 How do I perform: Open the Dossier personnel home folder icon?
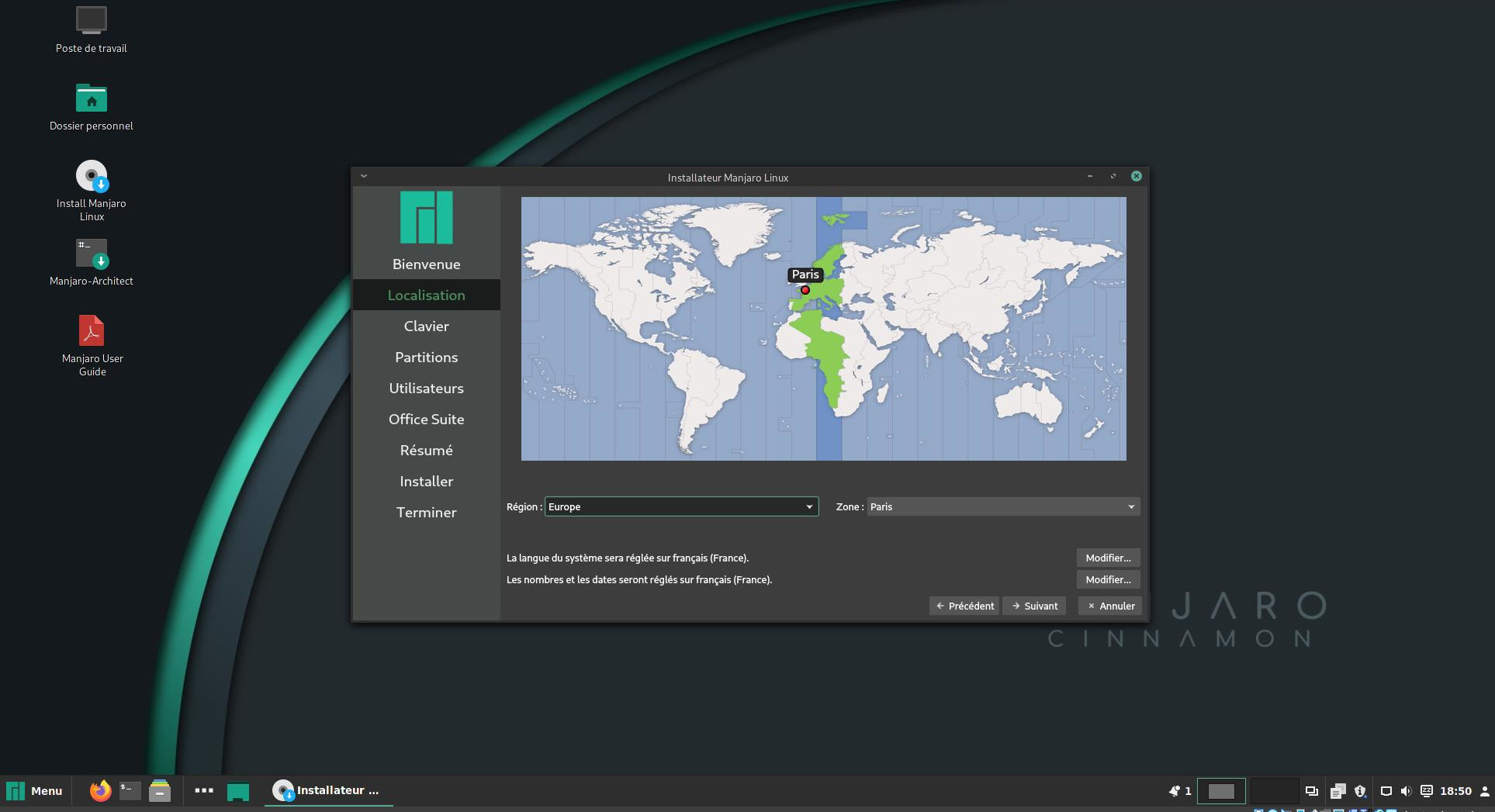91,107
